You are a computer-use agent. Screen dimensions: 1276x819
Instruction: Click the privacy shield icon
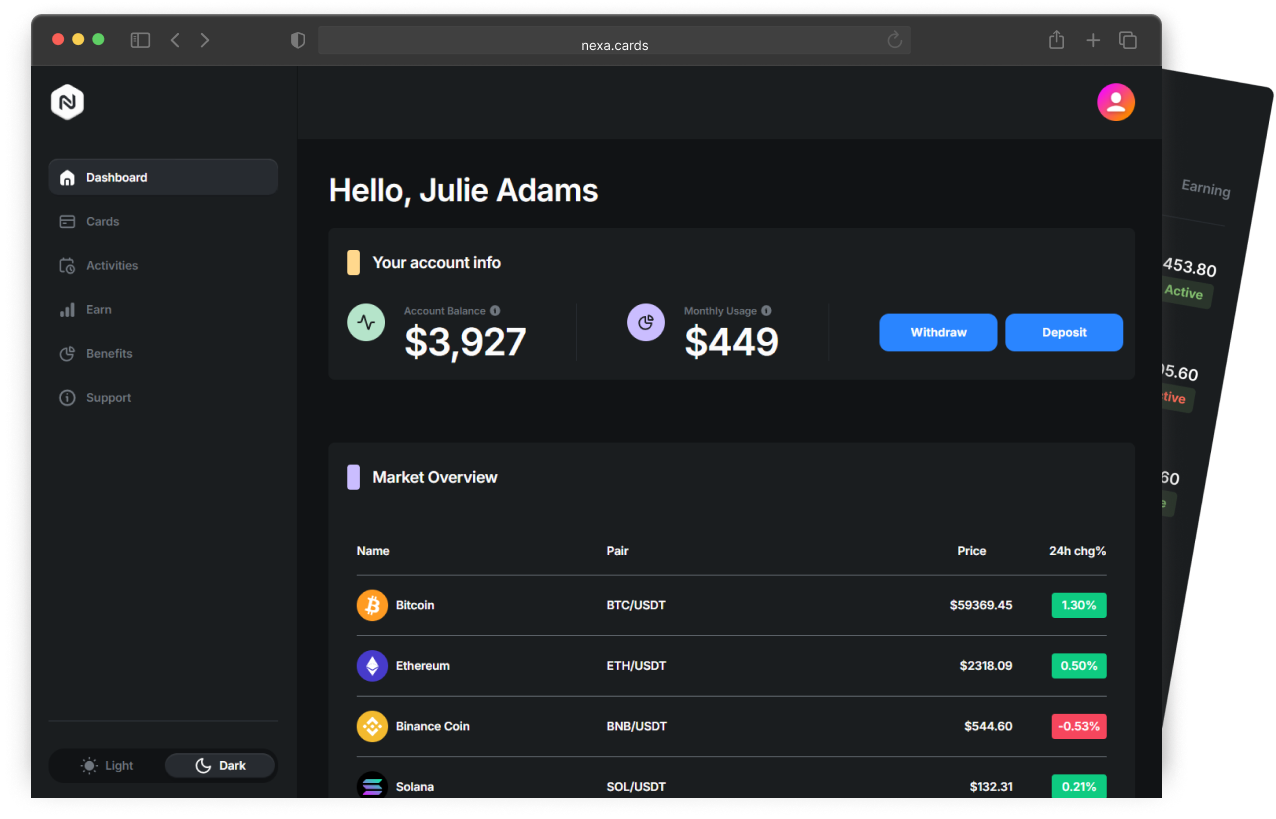(x=297, y=40)
